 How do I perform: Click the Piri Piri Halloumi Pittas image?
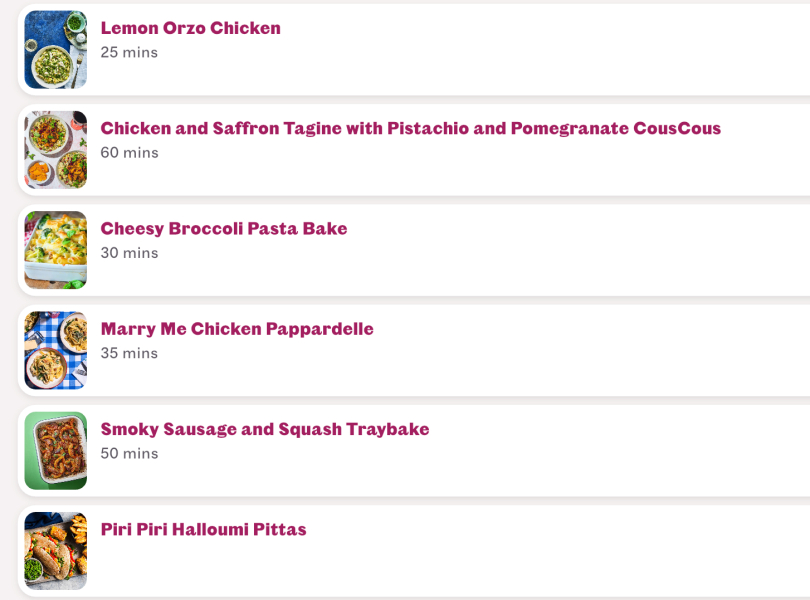pyautogui.click(x=55, y=550)
